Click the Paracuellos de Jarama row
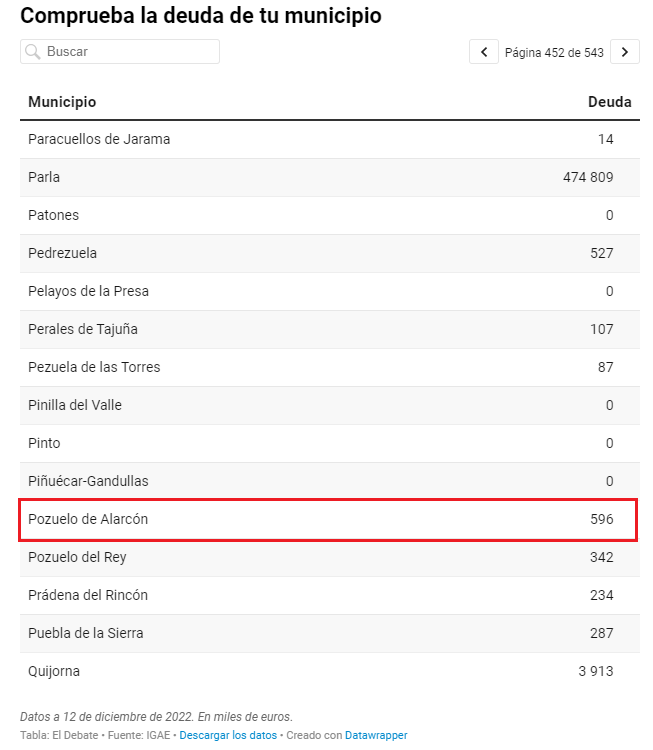 [x=330, y=140]
